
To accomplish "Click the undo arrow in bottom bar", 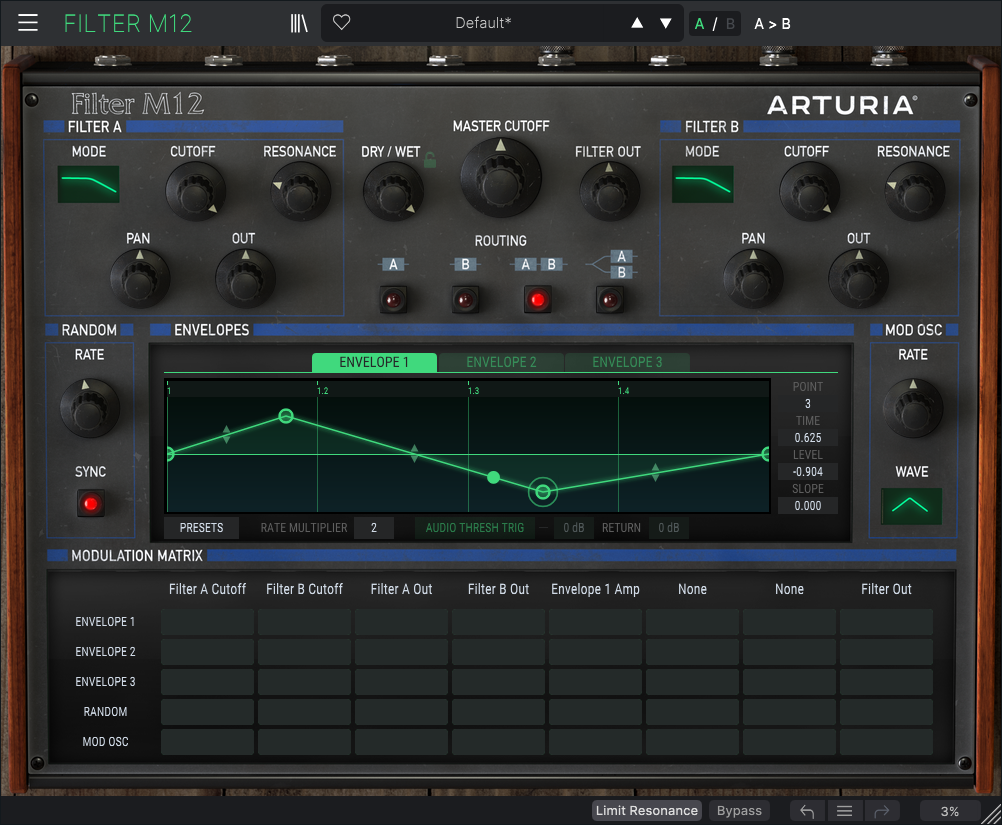I will point(807,811).
